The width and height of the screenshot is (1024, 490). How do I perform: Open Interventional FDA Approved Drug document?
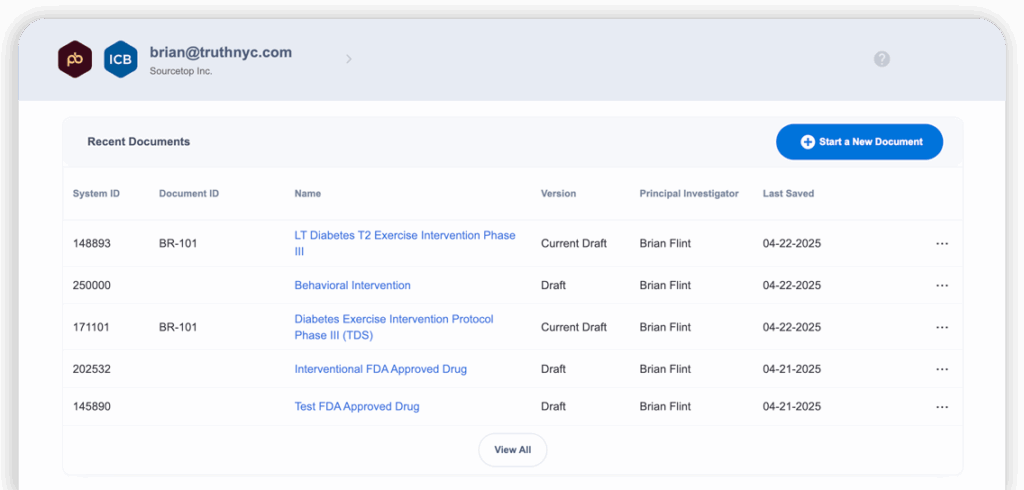(380, 369)
